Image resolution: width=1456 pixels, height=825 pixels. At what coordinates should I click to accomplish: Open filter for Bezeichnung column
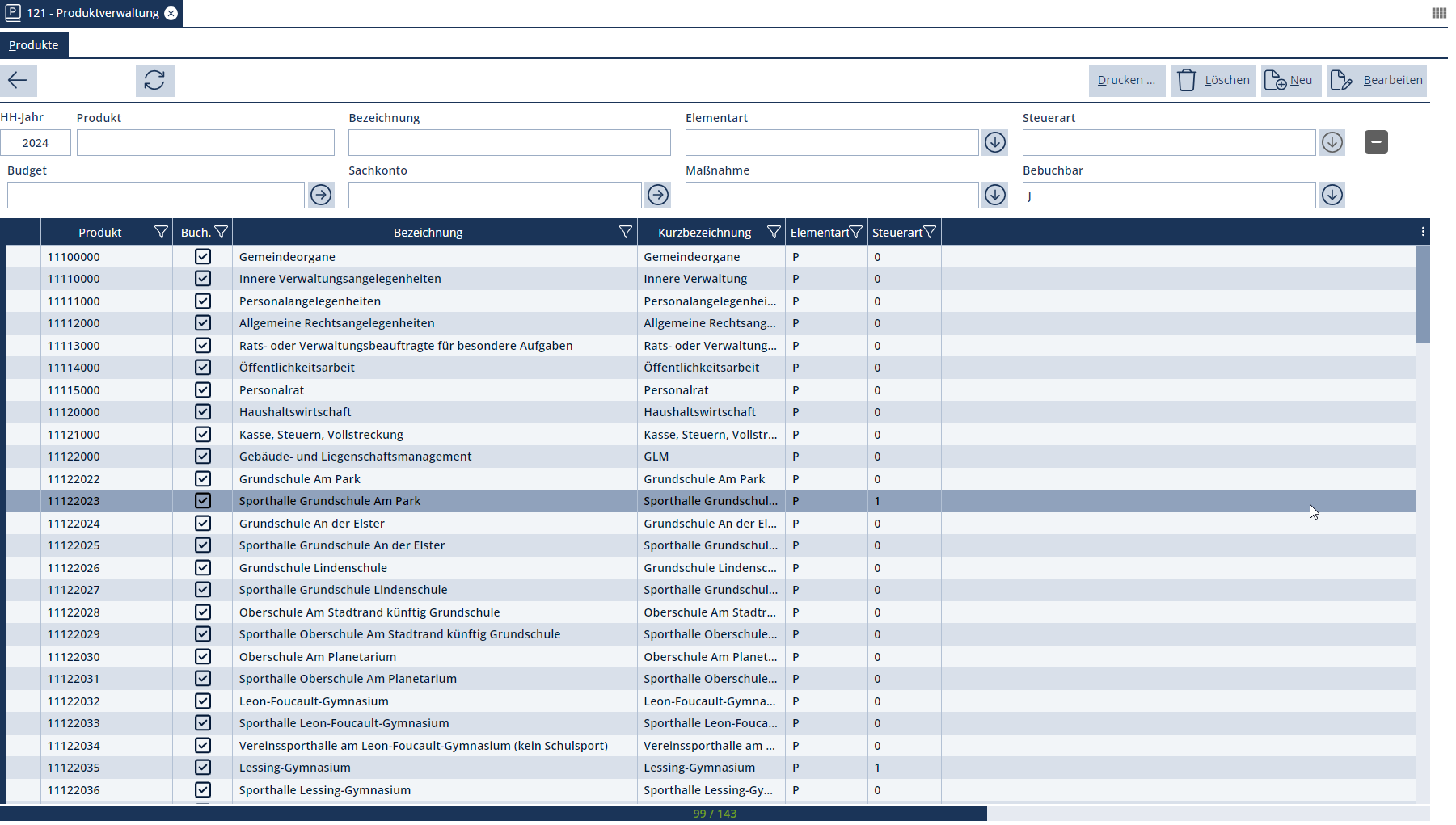click(625, 233)
